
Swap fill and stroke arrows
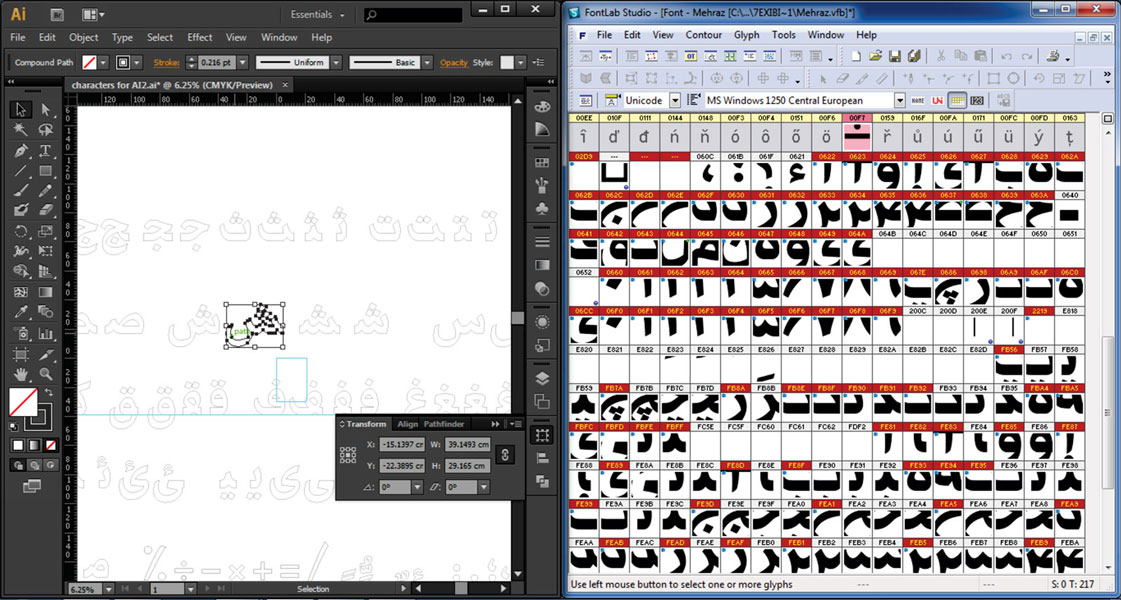tap(49, 393)
